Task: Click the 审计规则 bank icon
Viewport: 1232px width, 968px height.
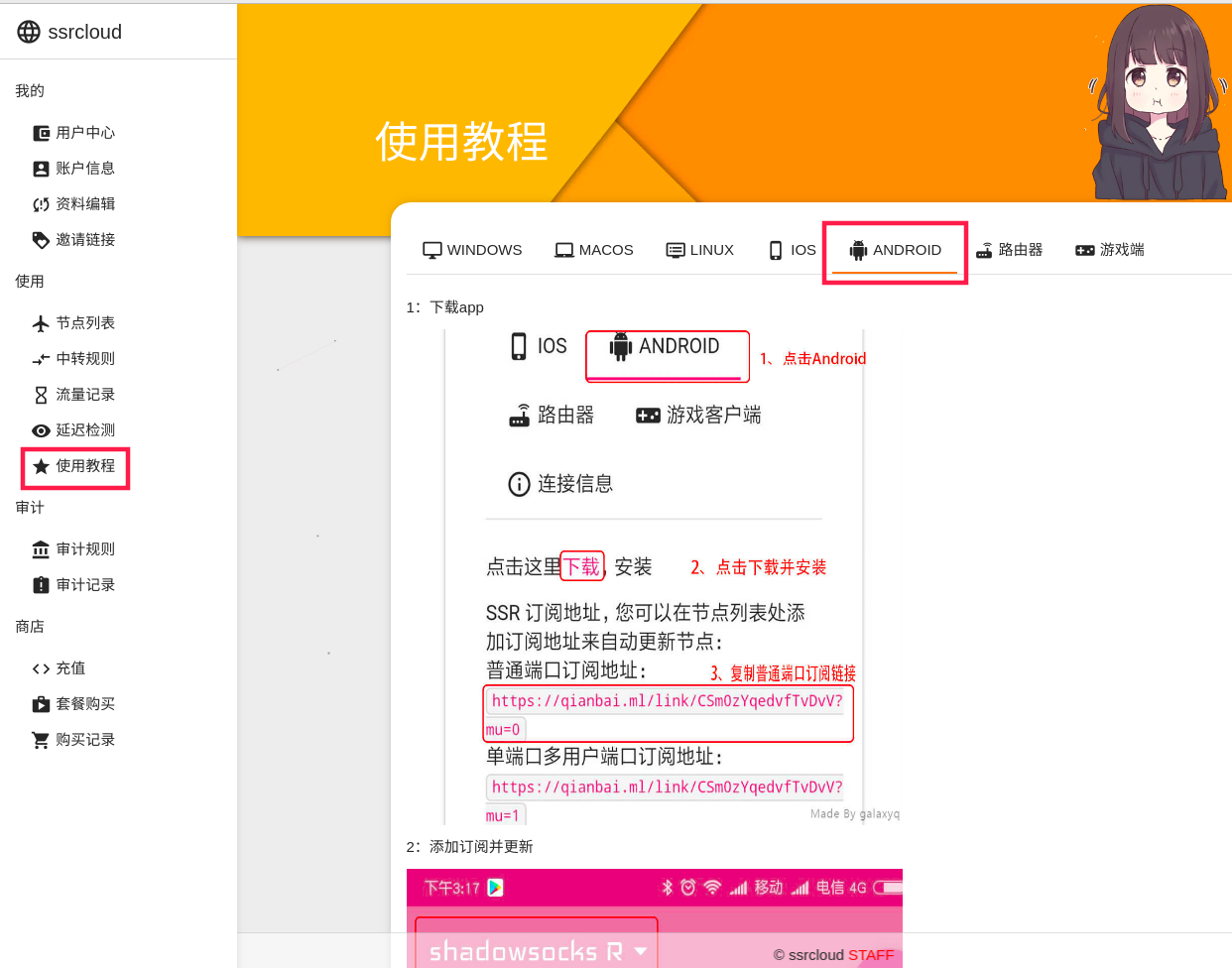Action: pos(41,549)
